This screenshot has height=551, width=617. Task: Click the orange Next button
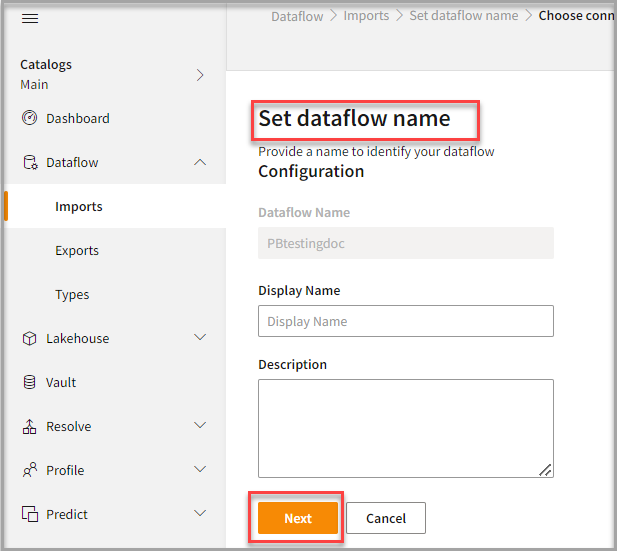[298, 518]
